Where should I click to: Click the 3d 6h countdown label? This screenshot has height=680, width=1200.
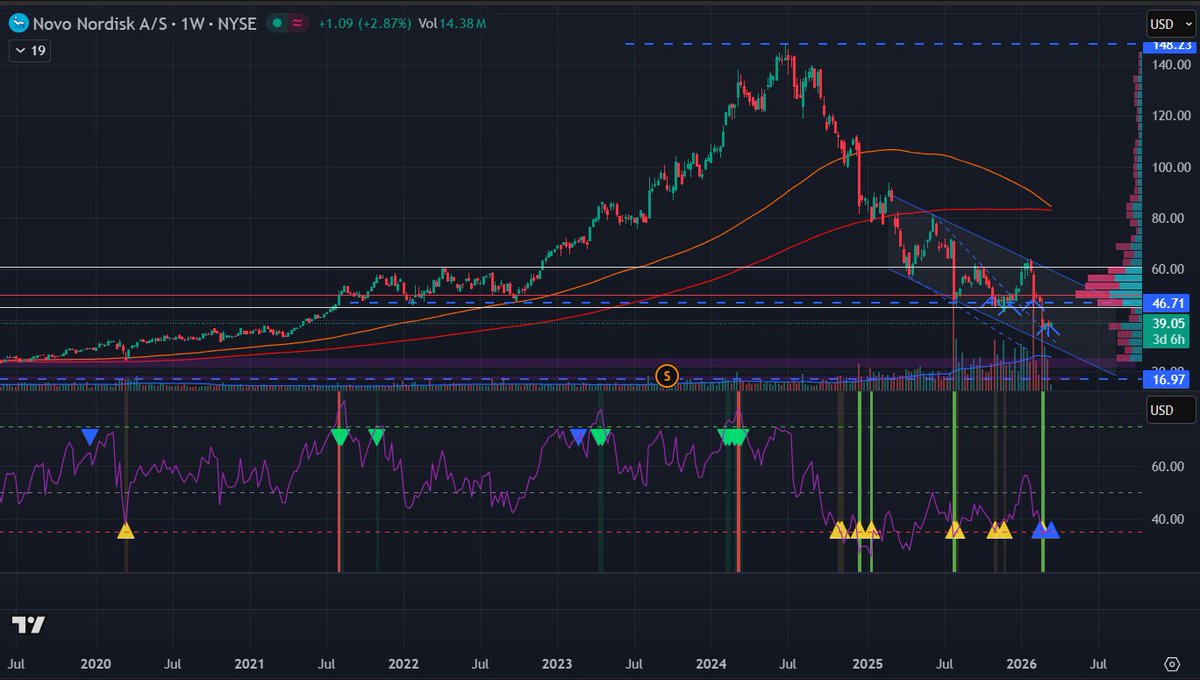click(x=1167, y=339)
